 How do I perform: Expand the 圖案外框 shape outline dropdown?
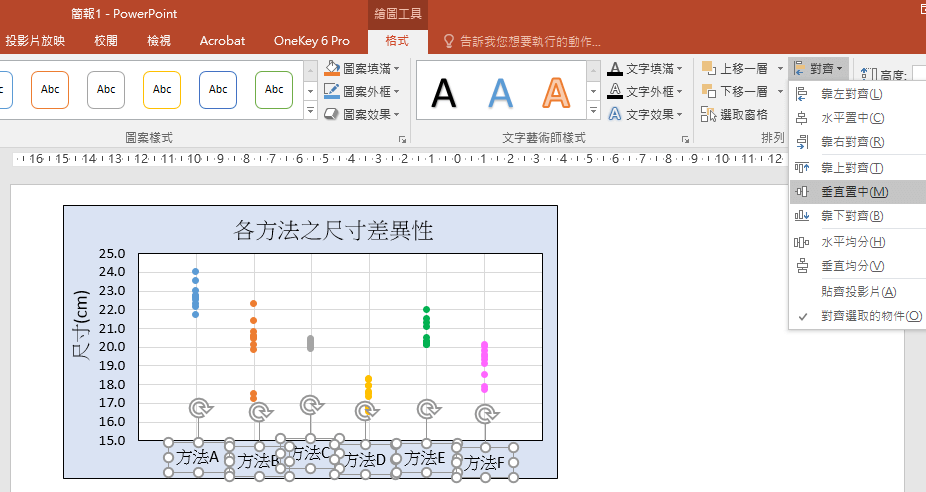(x=398, y=92)
